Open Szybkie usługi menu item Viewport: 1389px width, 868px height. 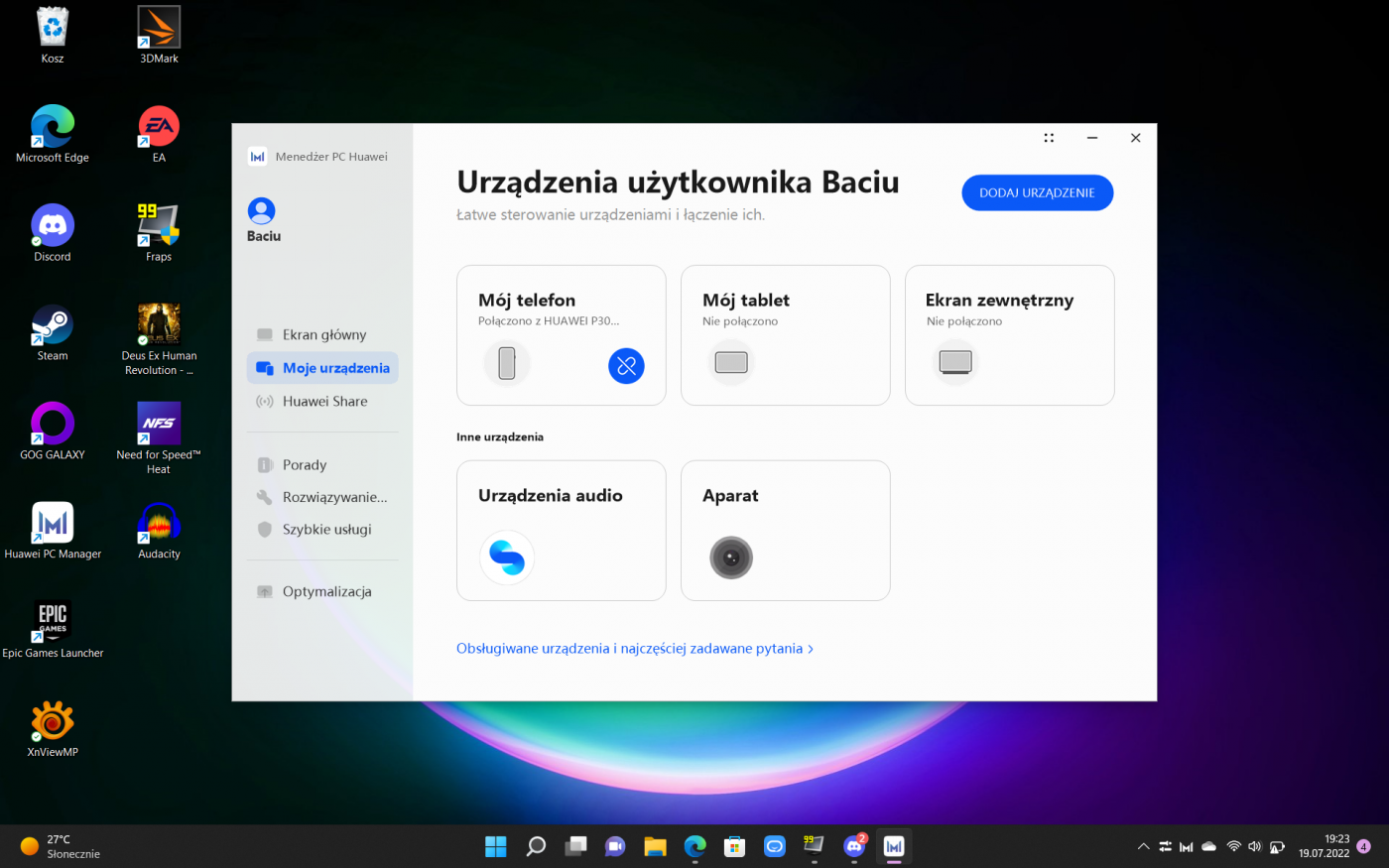pos(325,530)
